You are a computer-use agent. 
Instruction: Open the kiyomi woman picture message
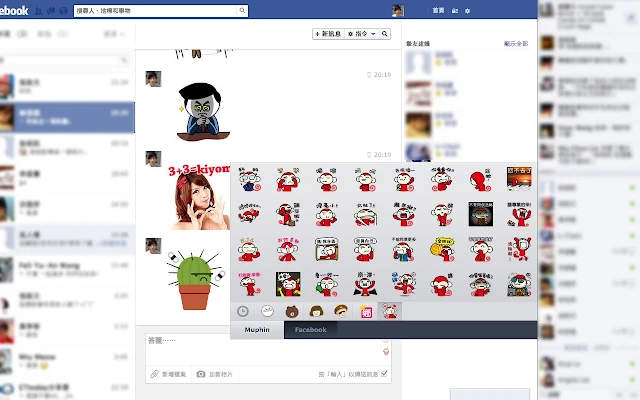tap(199, 197)
